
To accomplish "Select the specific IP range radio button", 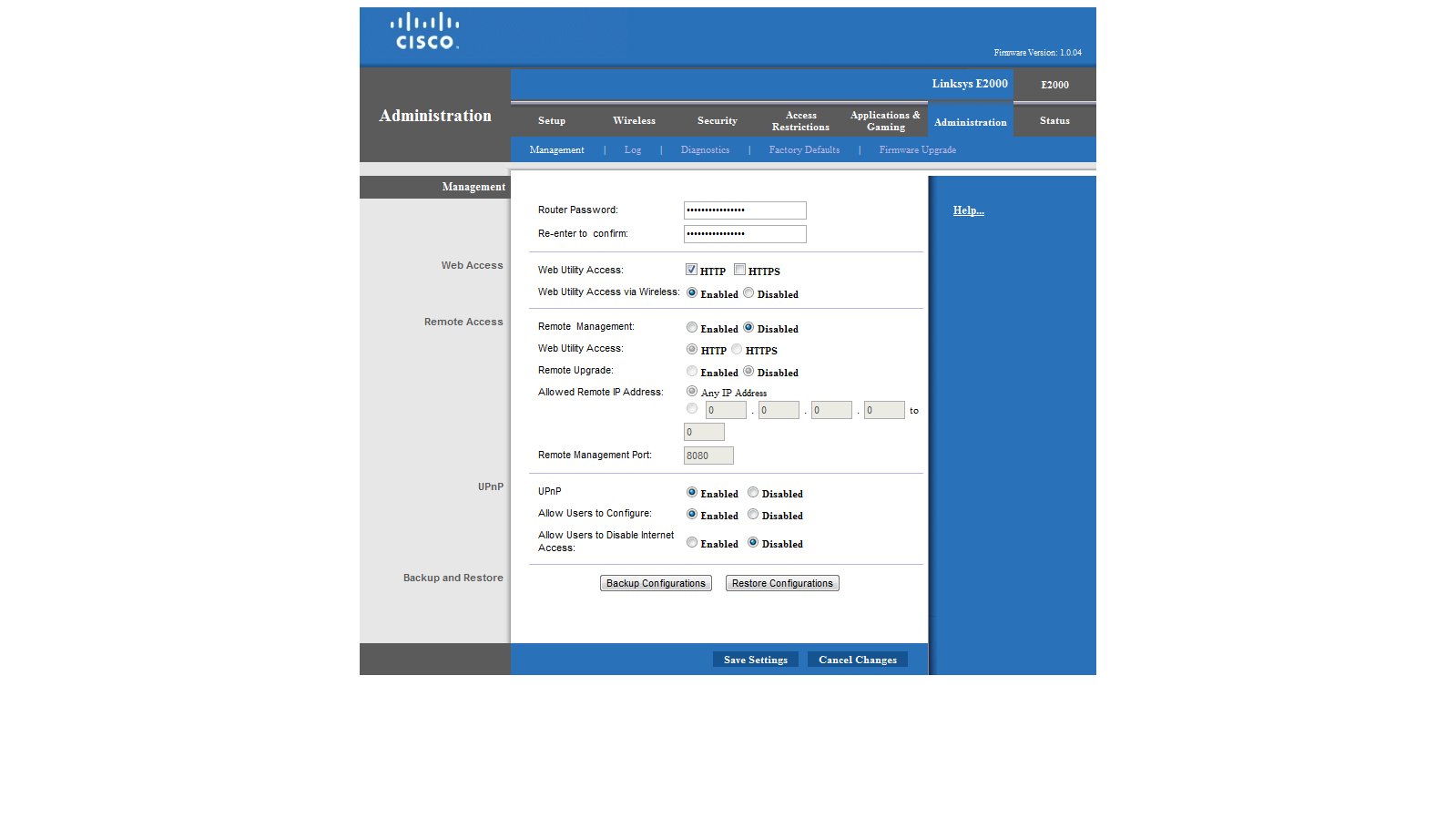I will tap(692, 409).
